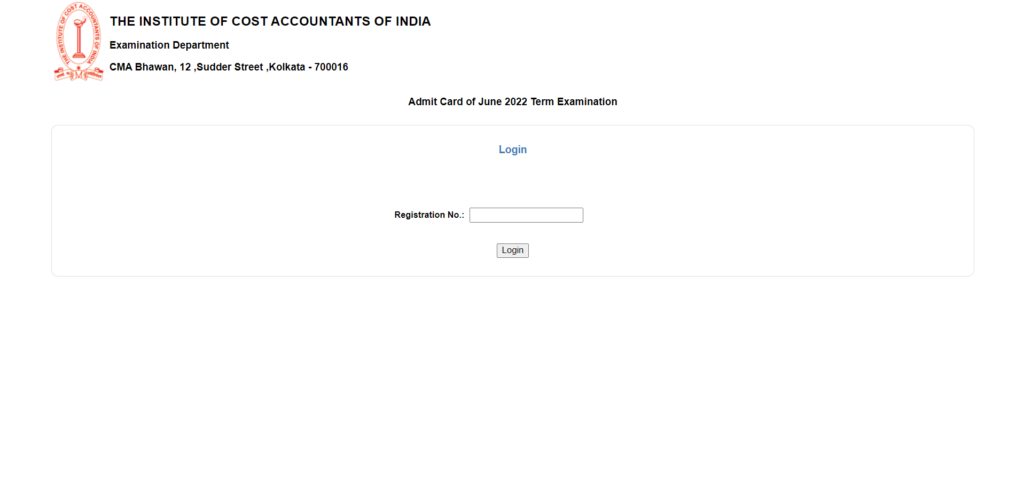Click the word "Examination" in the Examination Department line

click(139, 45)
